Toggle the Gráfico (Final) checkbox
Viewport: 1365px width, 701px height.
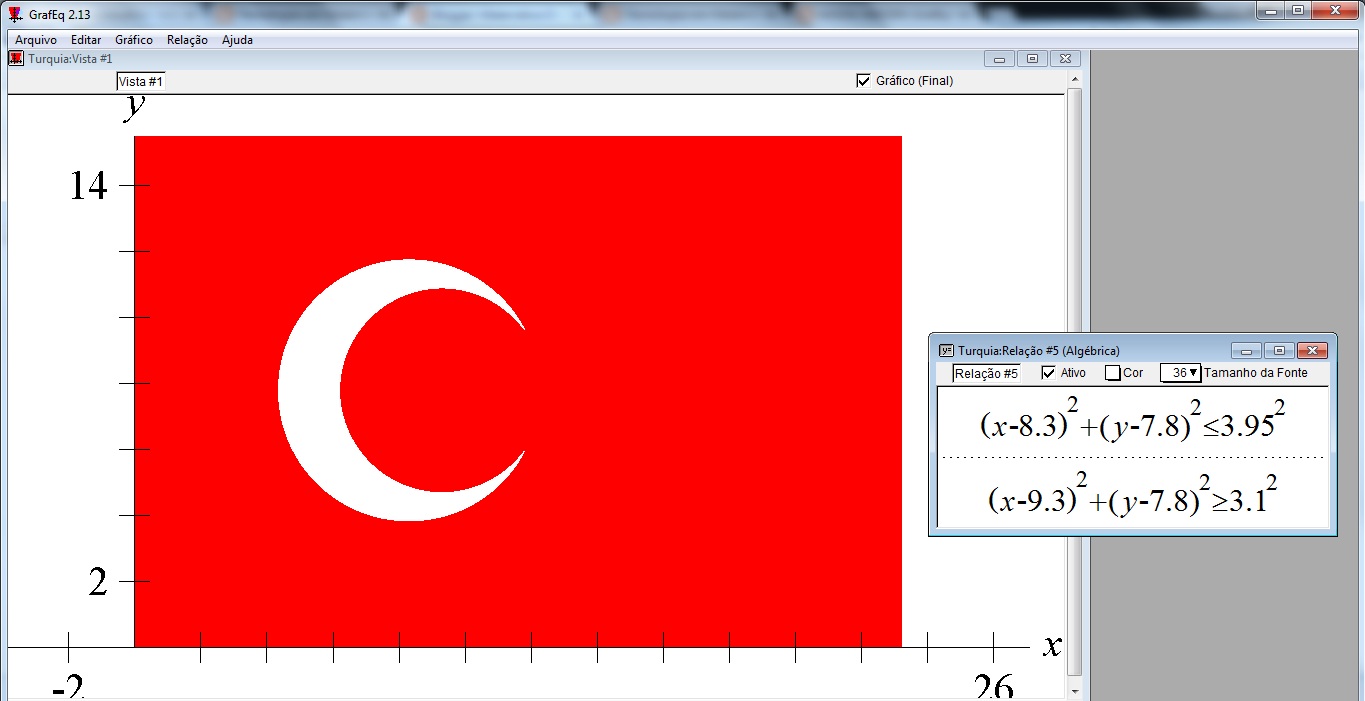click(x=864, y=81)
